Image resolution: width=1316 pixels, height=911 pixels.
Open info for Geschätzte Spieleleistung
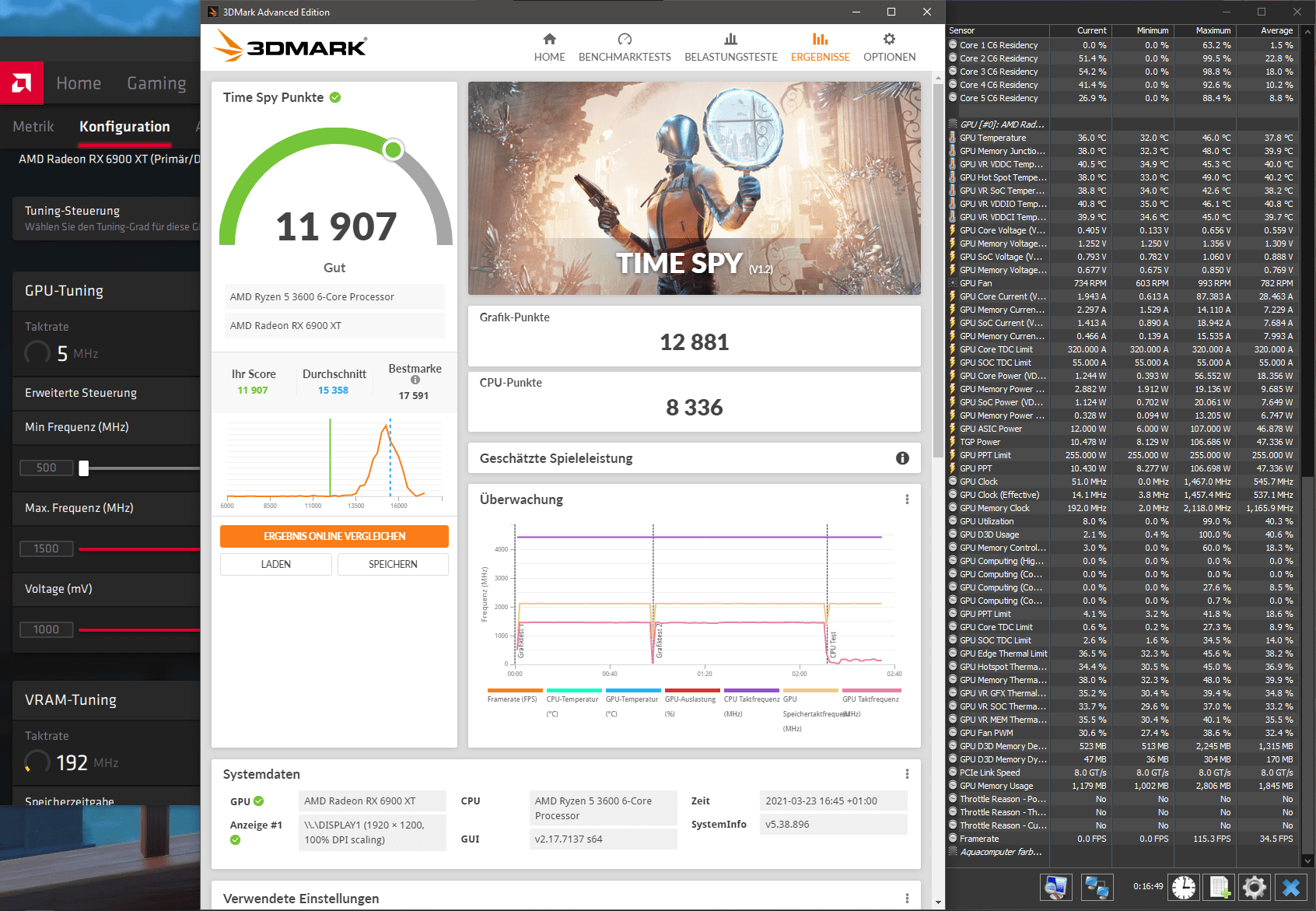(902, 458)
